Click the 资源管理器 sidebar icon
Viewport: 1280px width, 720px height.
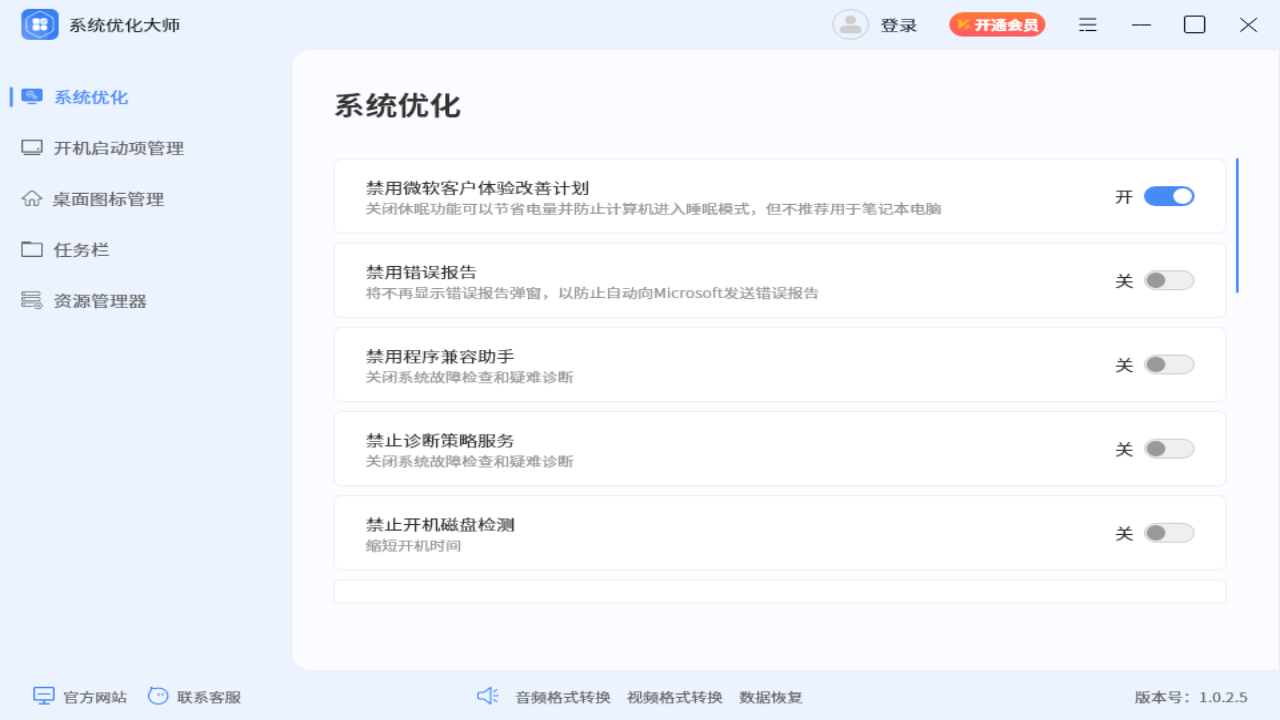point(30,300)
